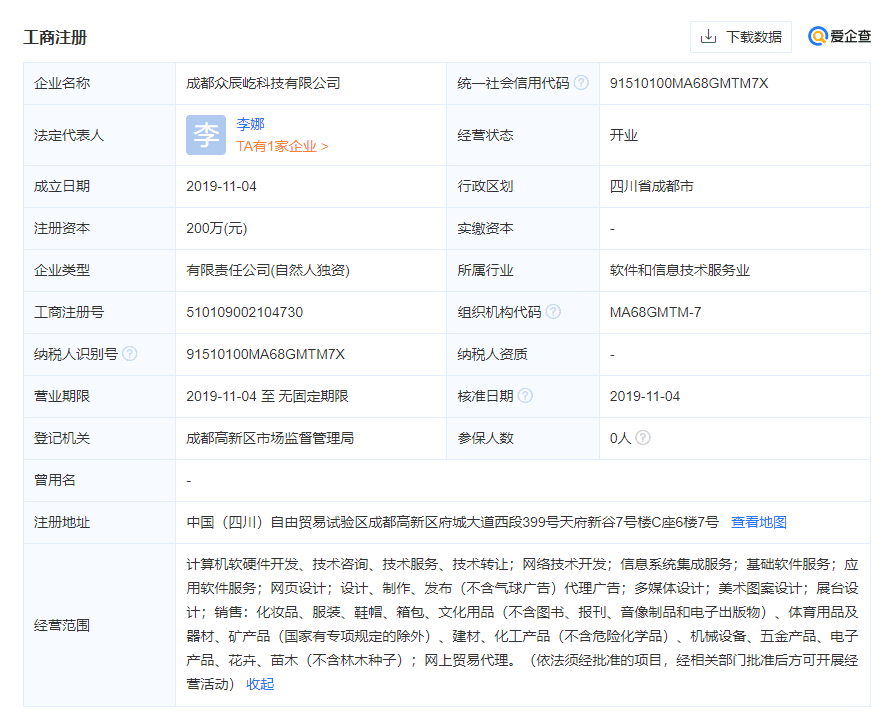Click industry value 软件和信息技术服务业
The width and height of the screenshot is (889, 725).
pos(680,270)
